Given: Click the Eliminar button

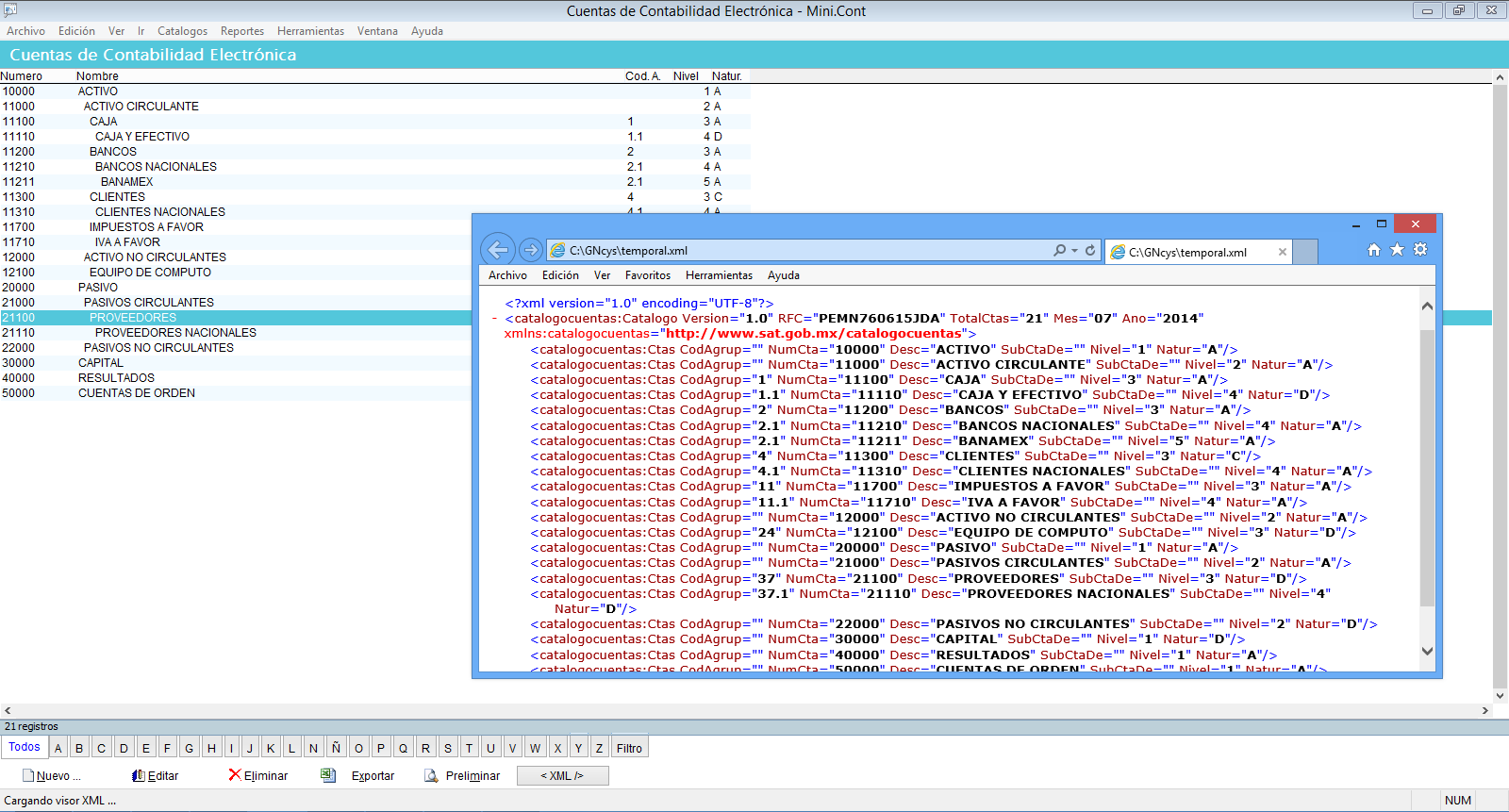Looking at the screenshot, I should [x=258, y=775].
